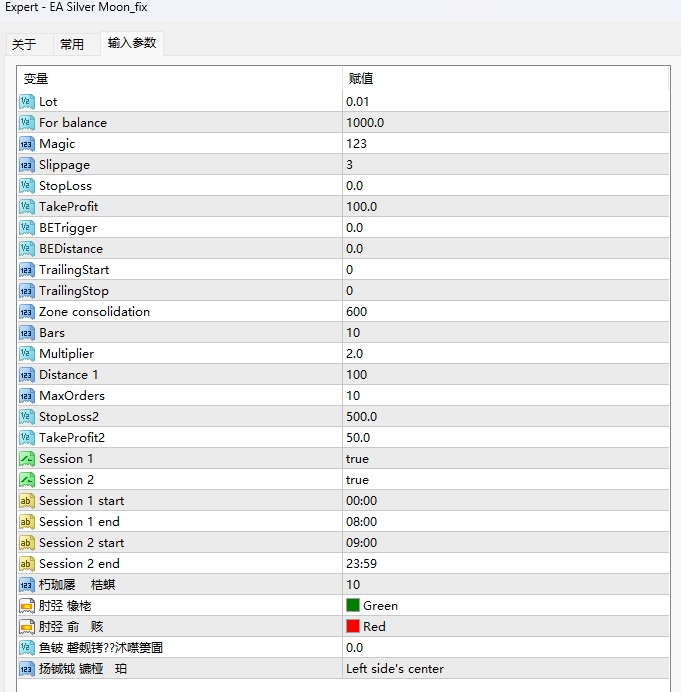This screenshot has width=681, height=692.
Task: Click the color-type icon in Green row
Action: (x=26, y=606)
